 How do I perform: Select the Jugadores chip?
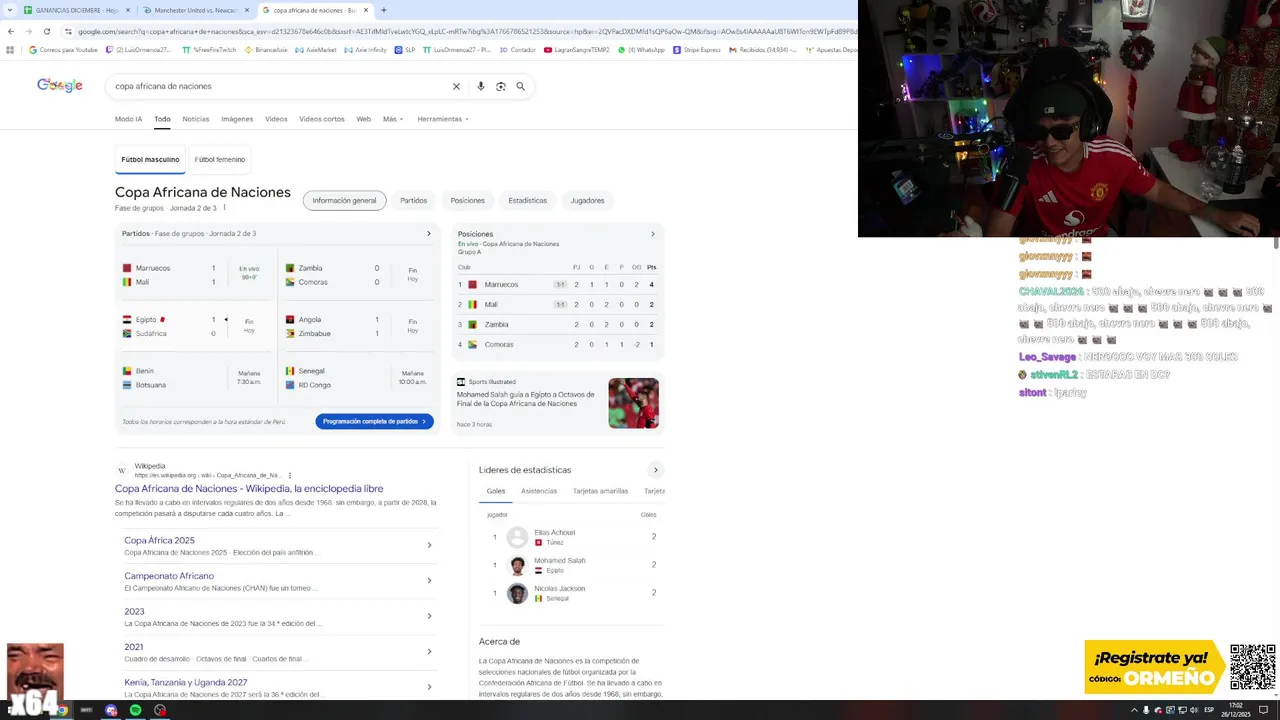click(587, 200)
